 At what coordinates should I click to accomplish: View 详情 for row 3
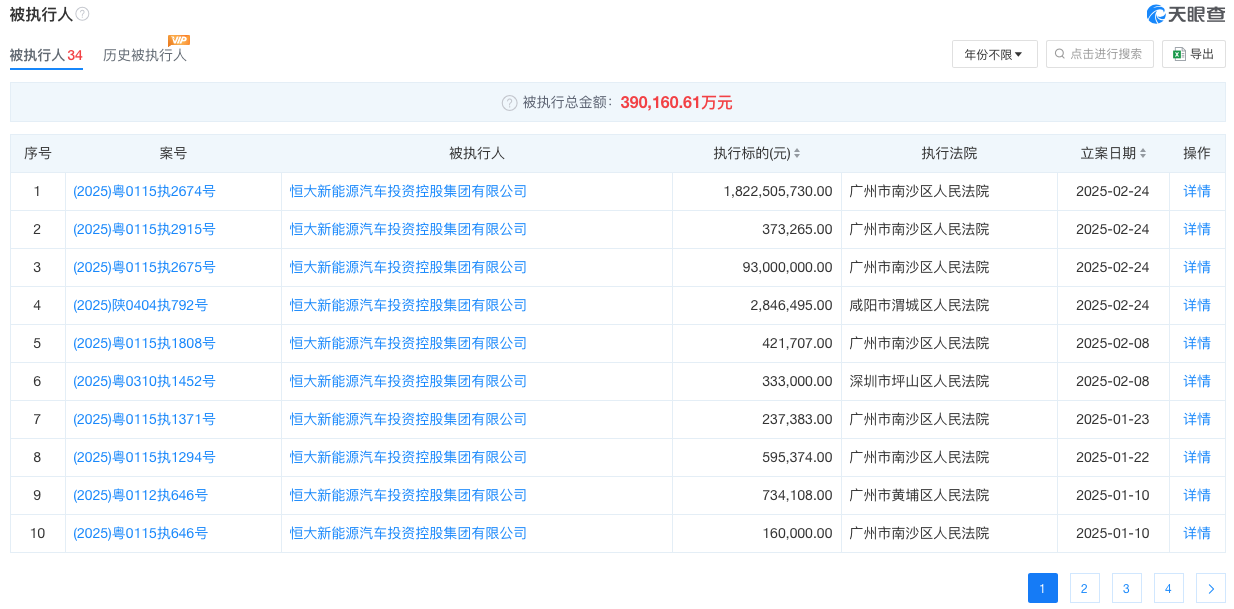(x=1196, y=267)
